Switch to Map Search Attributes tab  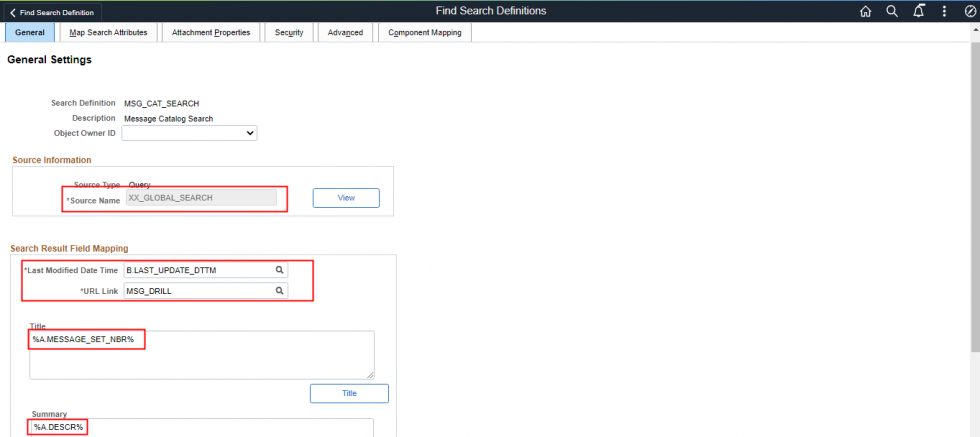coord(108,33)
